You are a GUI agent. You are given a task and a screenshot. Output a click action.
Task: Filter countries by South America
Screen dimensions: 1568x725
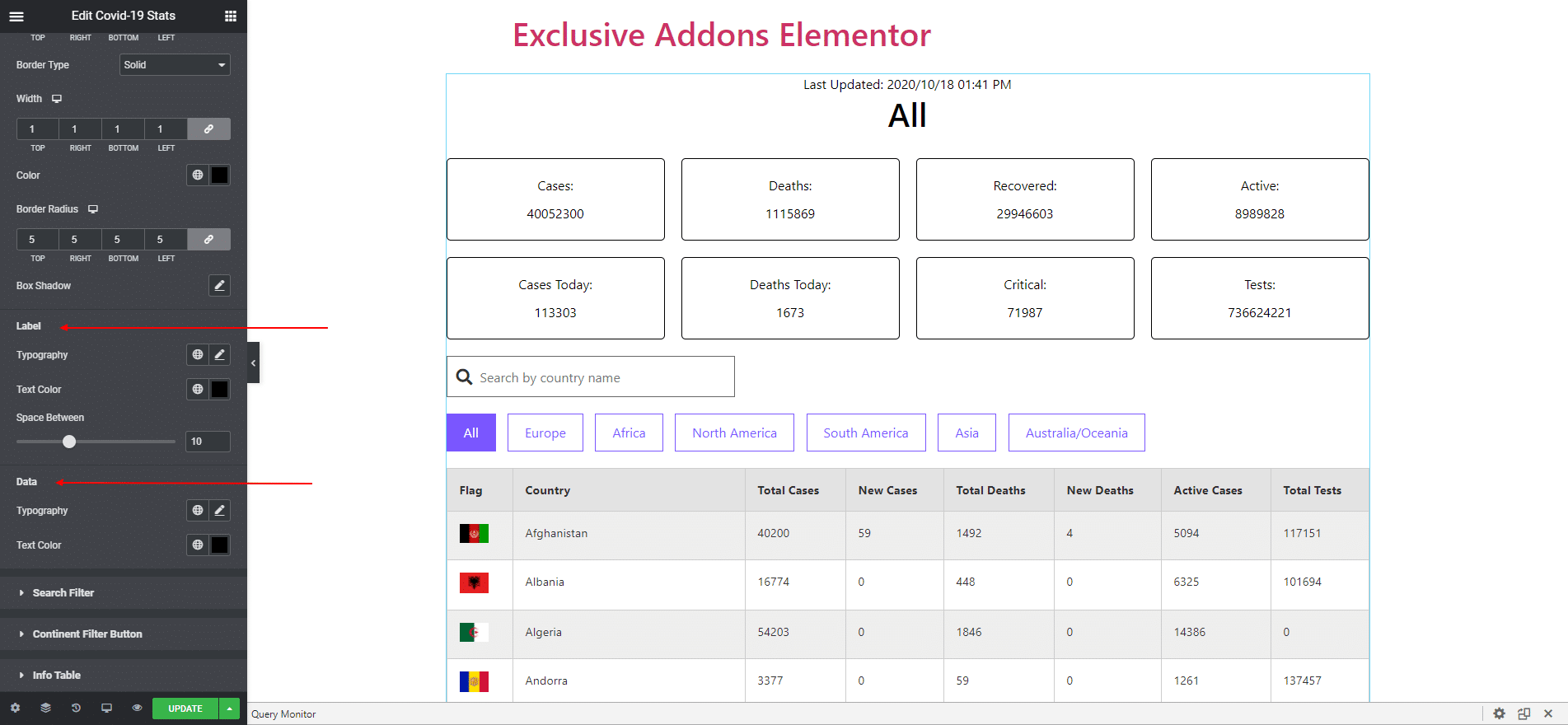(x=866, y=433)
